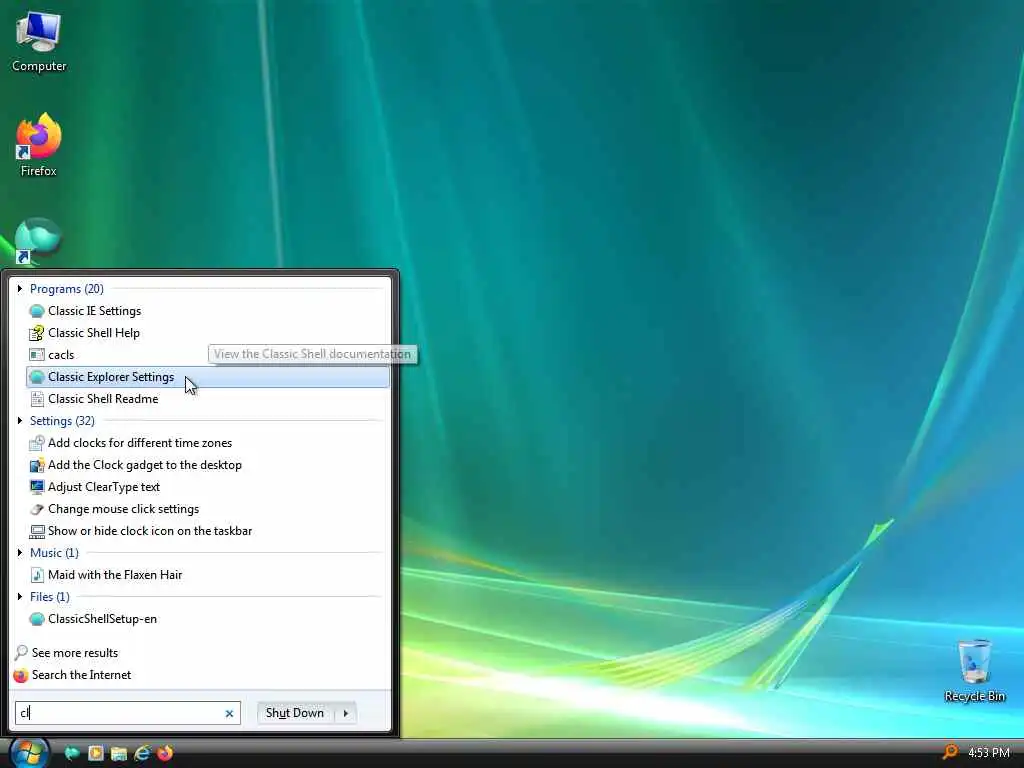Viewport: 1024px width, 768px height.
Task: Open the Programs (20) header link
Action: point(67,289)
